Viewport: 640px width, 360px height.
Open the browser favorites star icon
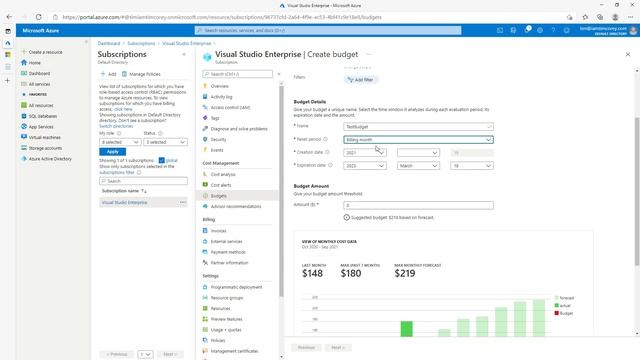[585, 17]
